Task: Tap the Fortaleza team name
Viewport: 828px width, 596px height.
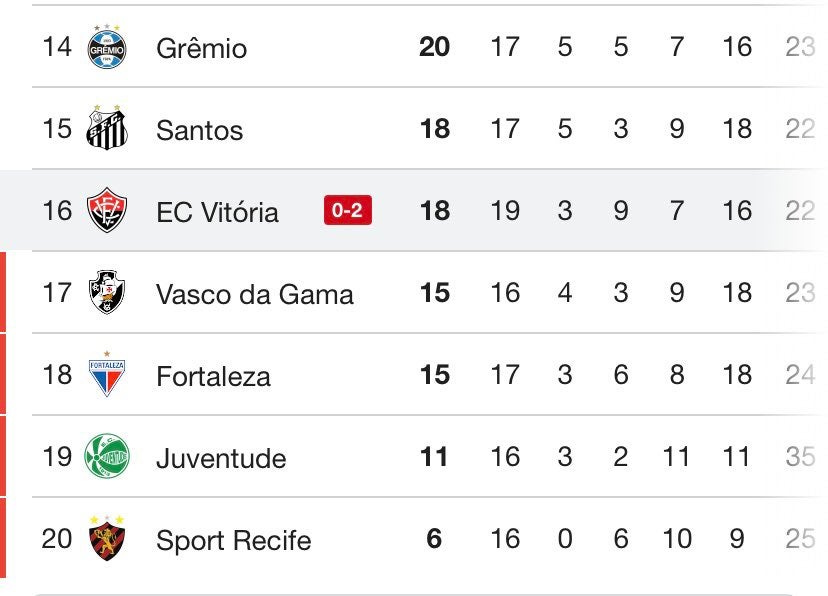Action: (213, 376)
